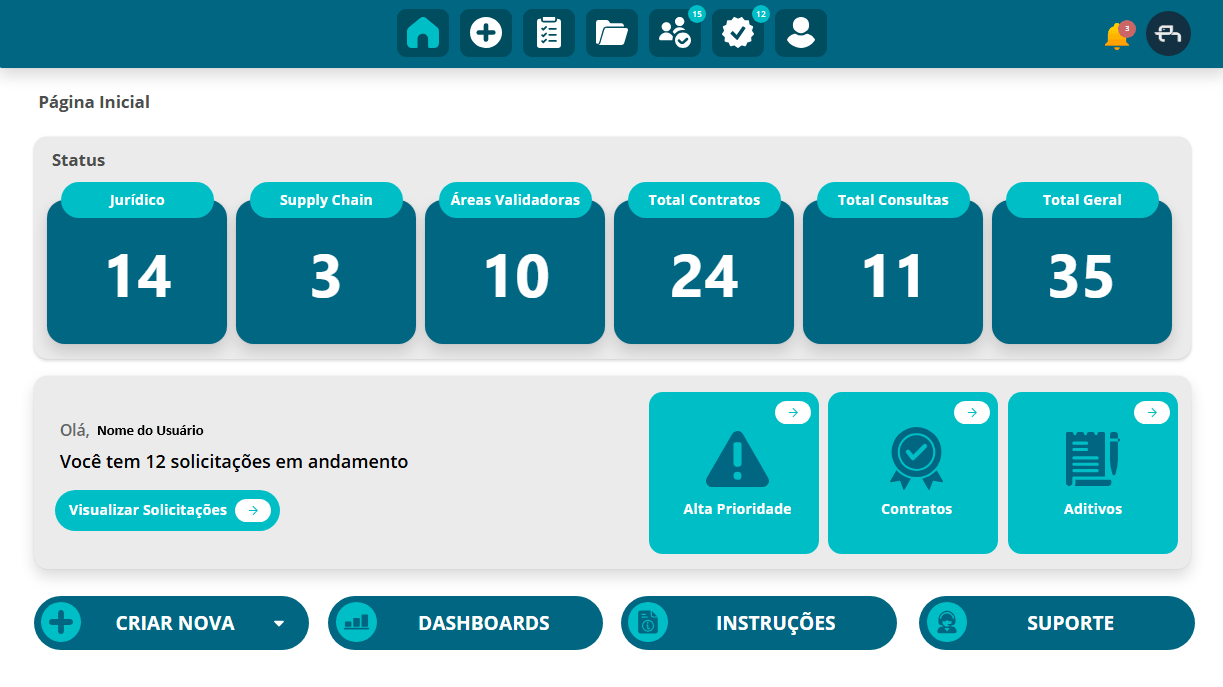This screenshot has height=687, width=1223.
Task: Click arrow on Contratos card
Action: click(972, 412)
